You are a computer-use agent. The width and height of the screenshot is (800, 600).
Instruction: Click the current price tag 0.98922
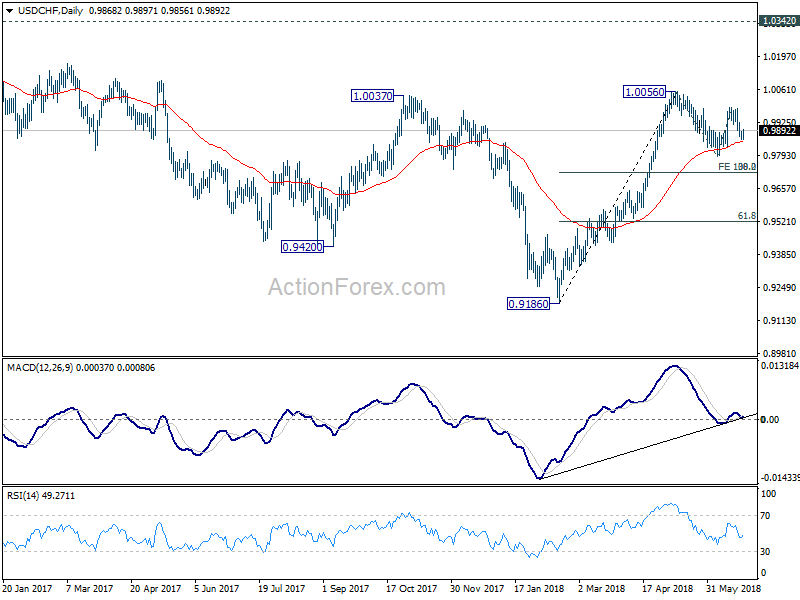click(779, 131)
